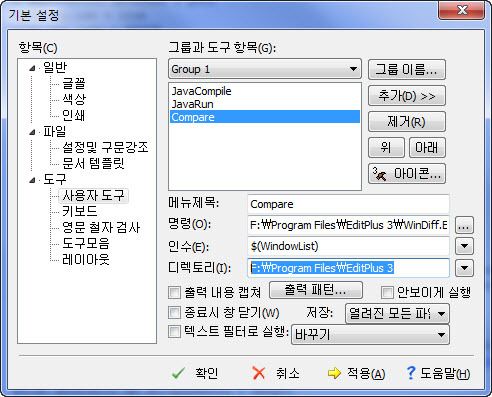Select 문서 템플릿 tree item
The width and height of the screenshot is (492, 397).
click(x=93, y=163)
